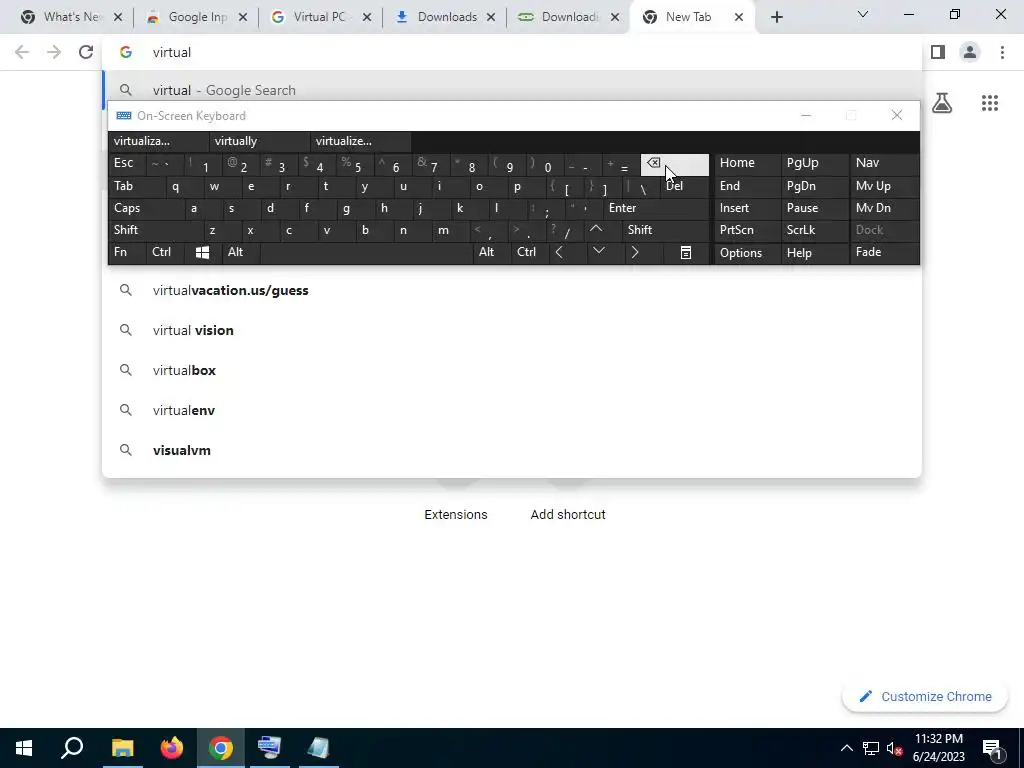Click backspace key on On-Screen Keyboard
Image resolution: width=1024 pixels, height=768 pixels.
pos(675,165)
